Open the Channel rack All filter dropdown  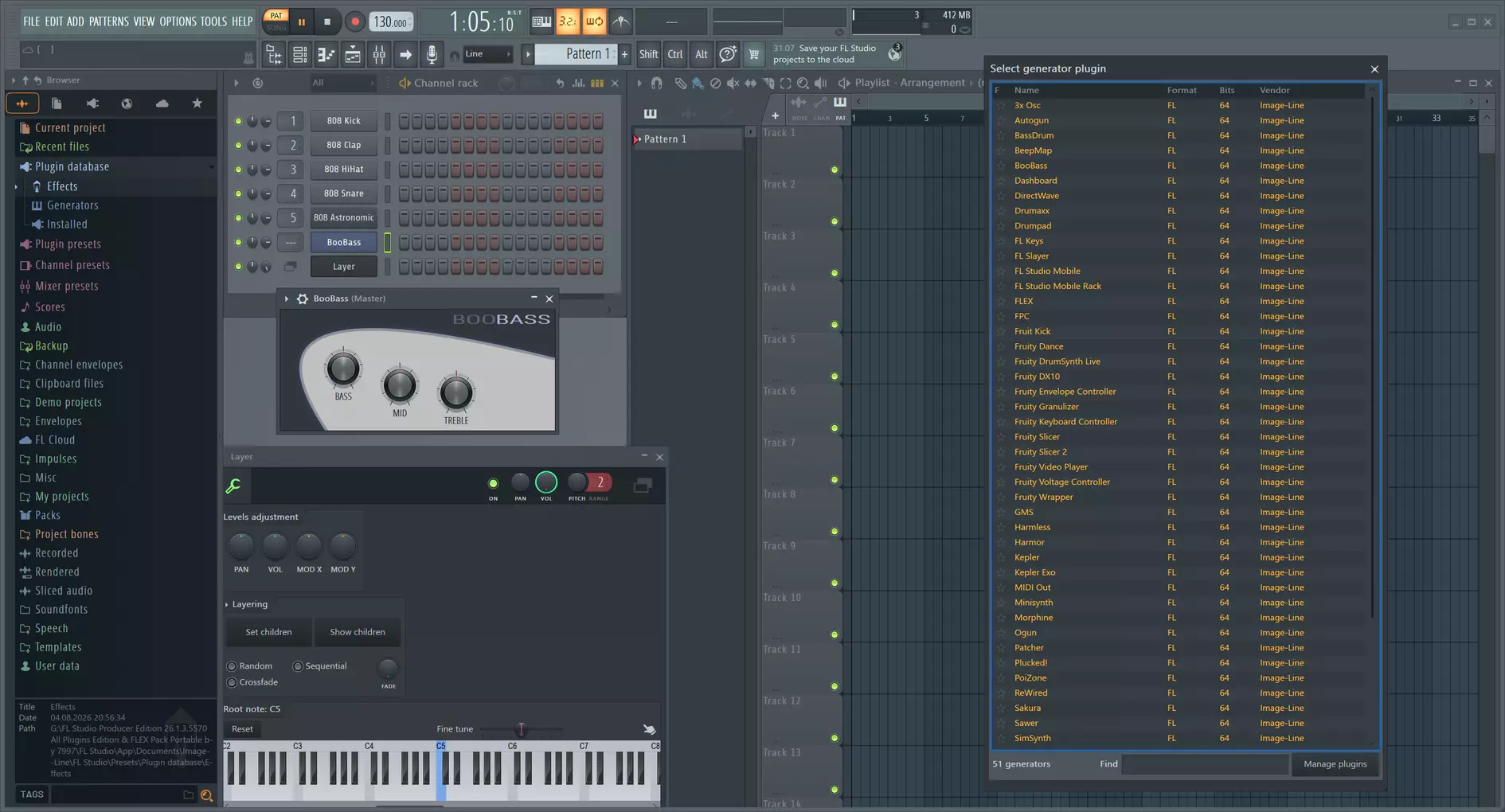(343, 83)
